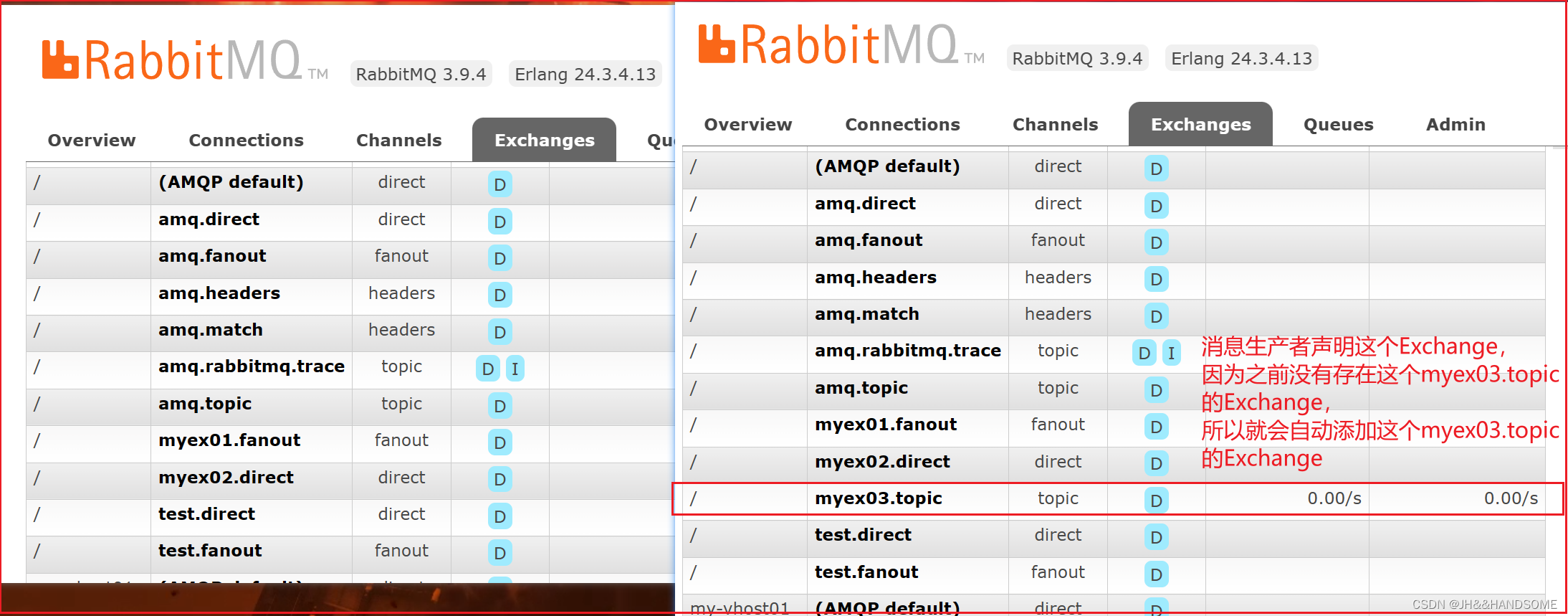Screen dimensions: 1568x616
Task: Open the Channels tab in left window
Action: pyautogui.click(x=399, y=141)
